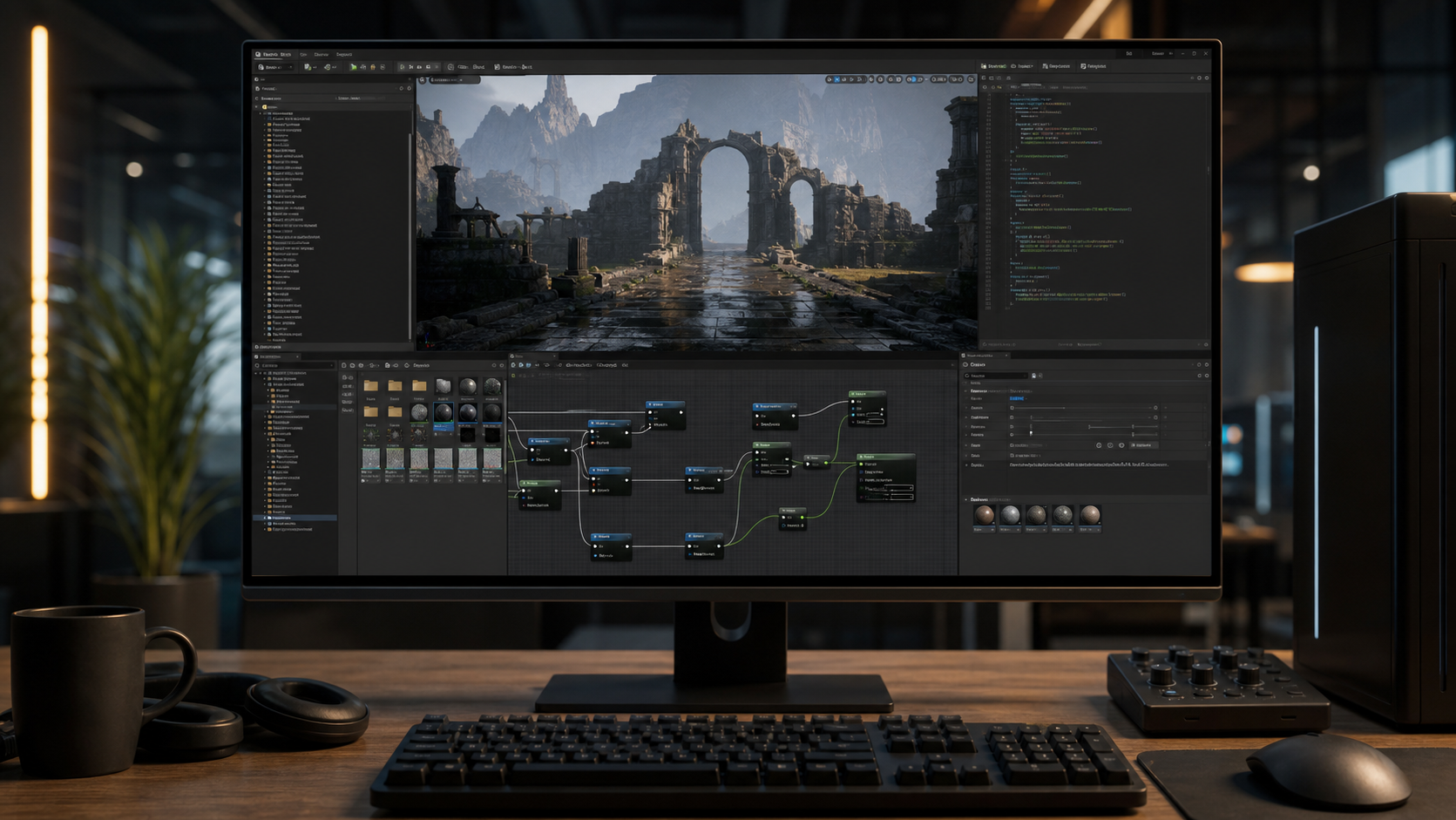The width and height of the screenshot is (1456, 820).
Task: Select the green-header node at the graph's far left
Action: coord(540,494)
